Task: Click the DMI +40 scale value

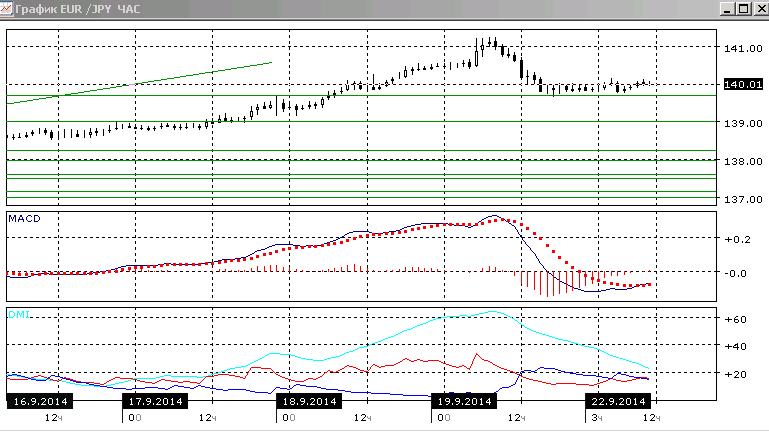Action: (735, 346)
